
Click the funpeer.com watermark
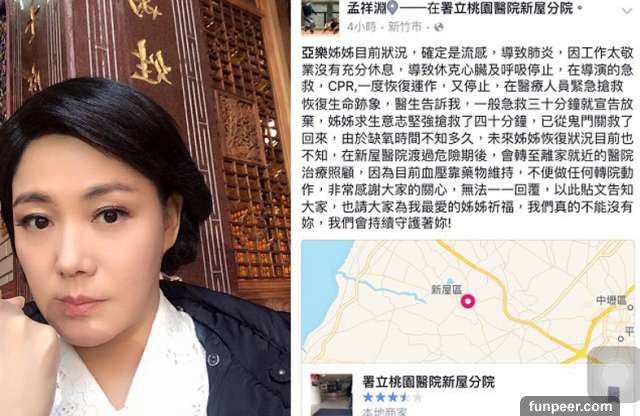[570, 406]
